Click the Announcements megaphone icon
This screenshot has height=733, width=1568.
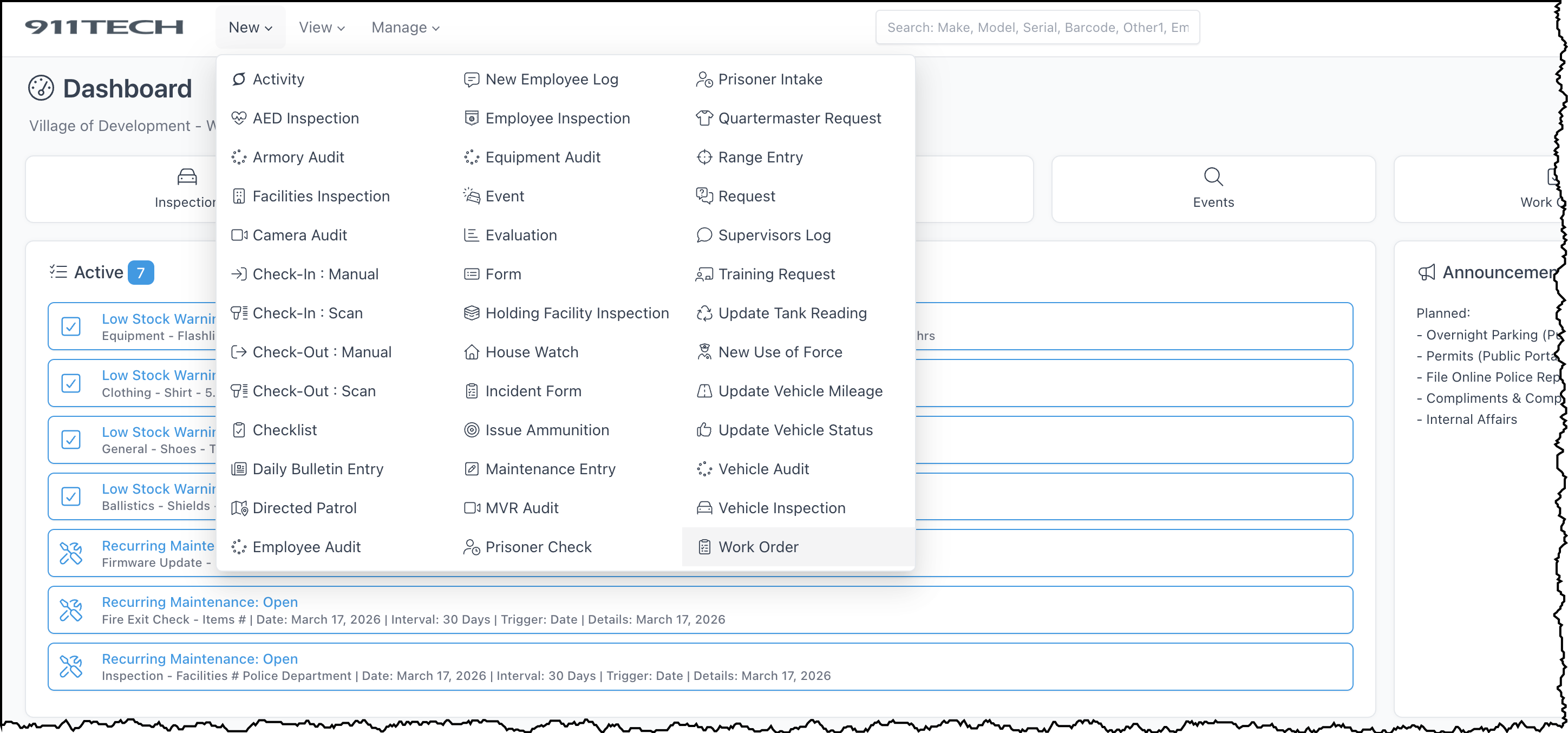(1426, 272)
